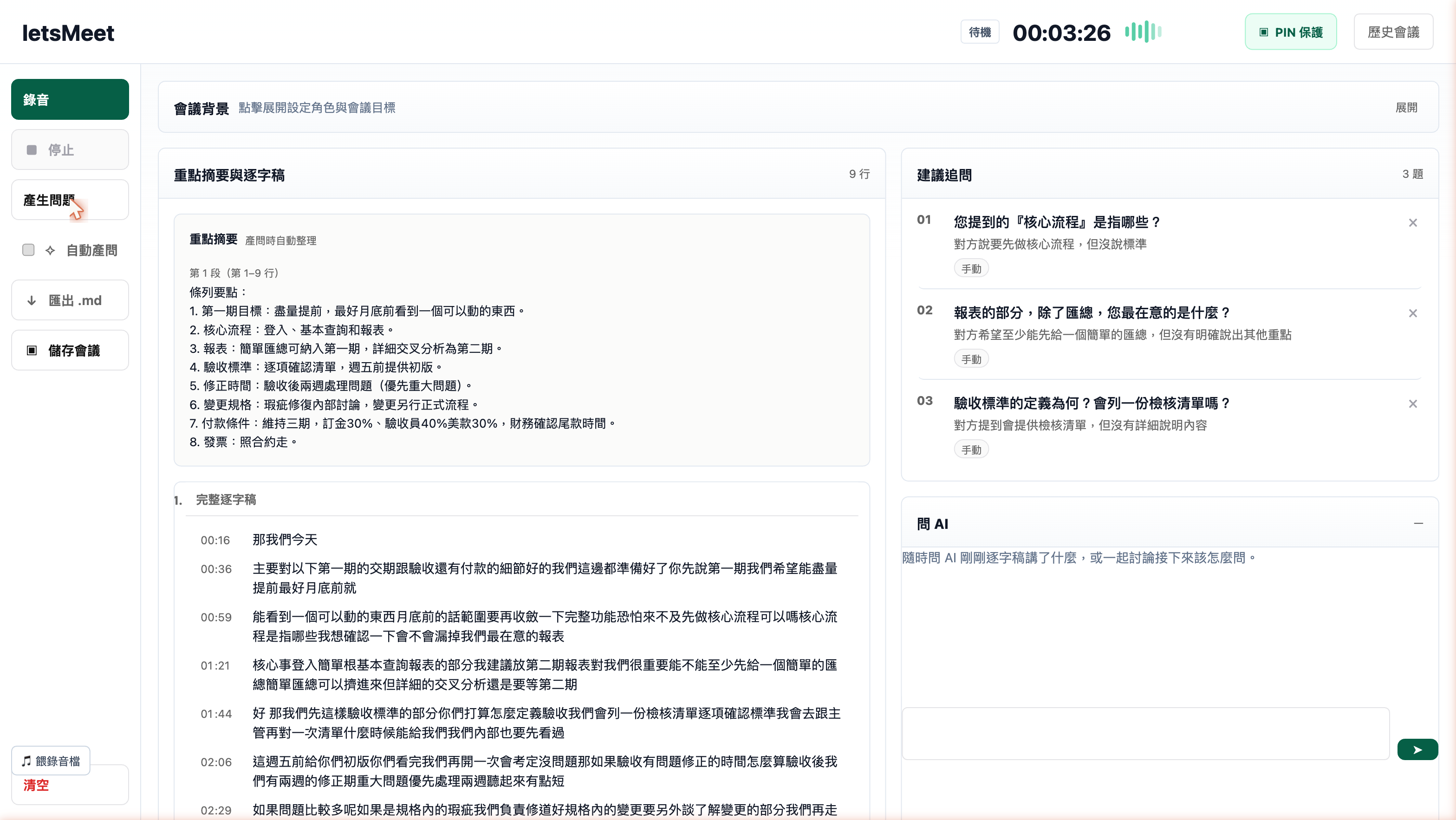Click the 手動 tag under question 03
The width and height of the screenshot is (1456, 820).
(971, 449)
